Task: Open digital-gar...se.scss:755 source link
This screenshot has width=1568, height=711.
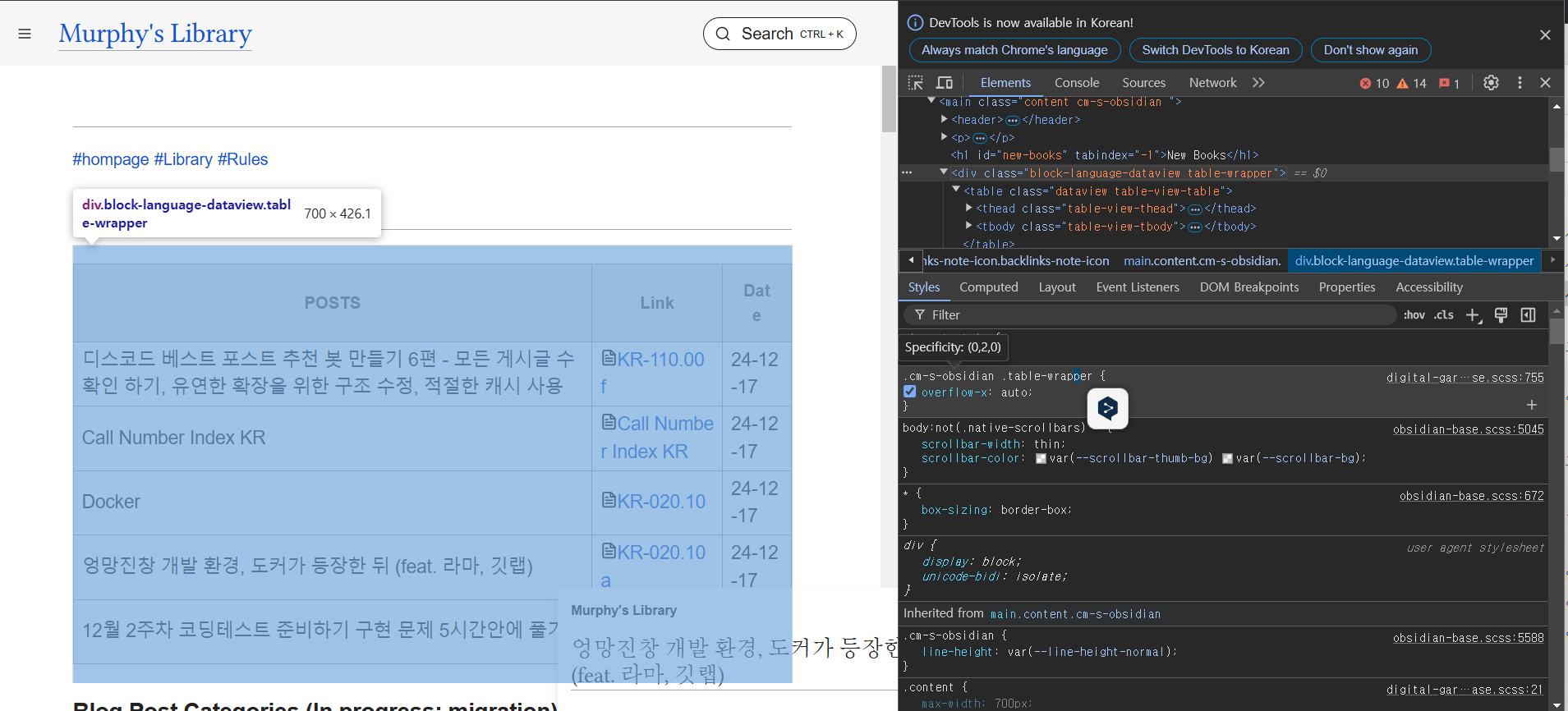Action: pyautogui.click(x=1465, y=378)
